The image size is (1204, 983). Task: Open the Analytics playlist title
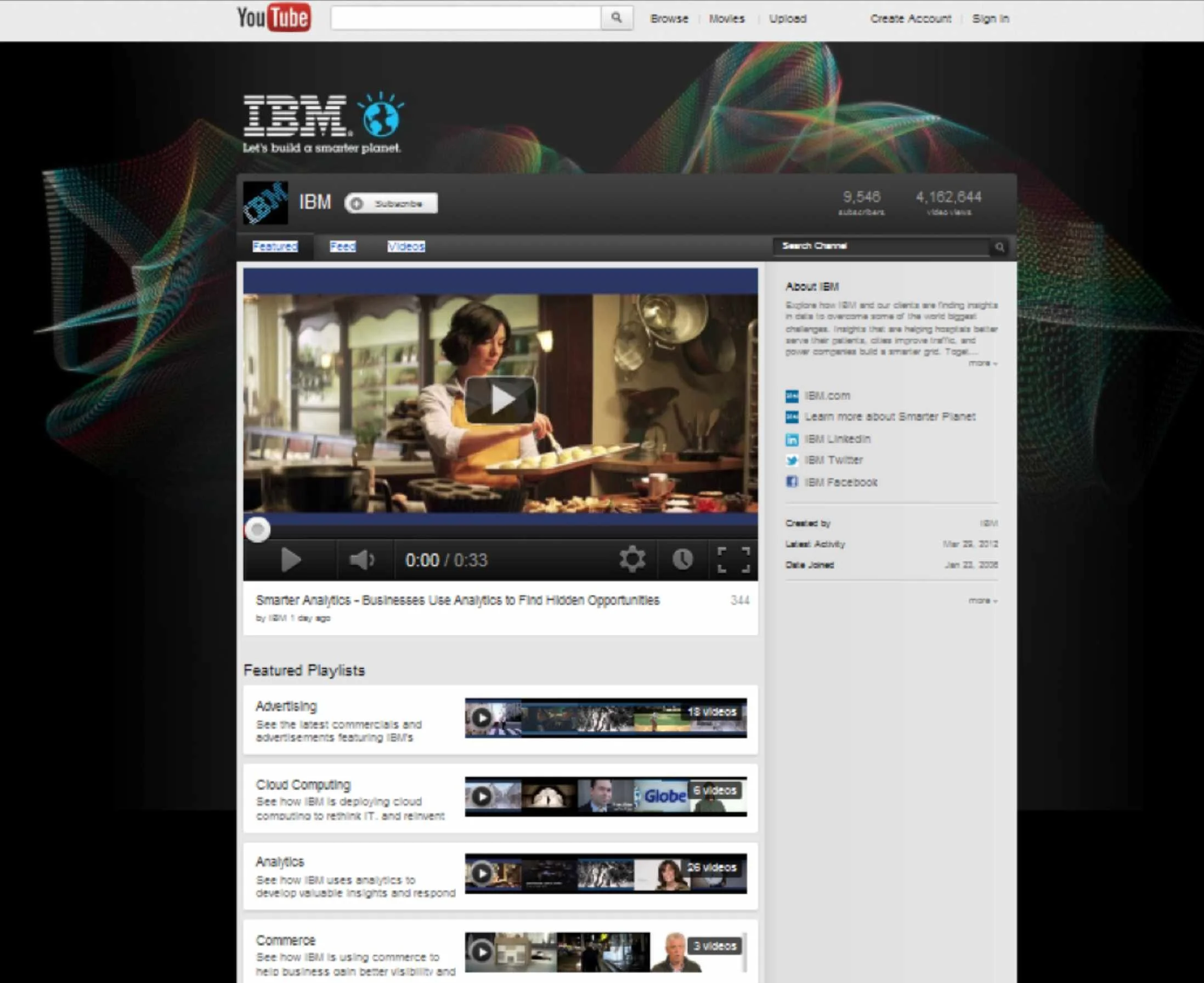pos(280,862)
